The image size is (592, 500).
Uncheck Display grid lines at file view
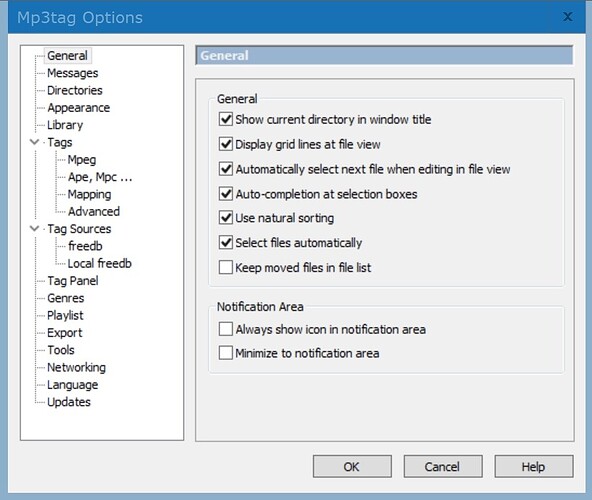click(x=226, y=144)
